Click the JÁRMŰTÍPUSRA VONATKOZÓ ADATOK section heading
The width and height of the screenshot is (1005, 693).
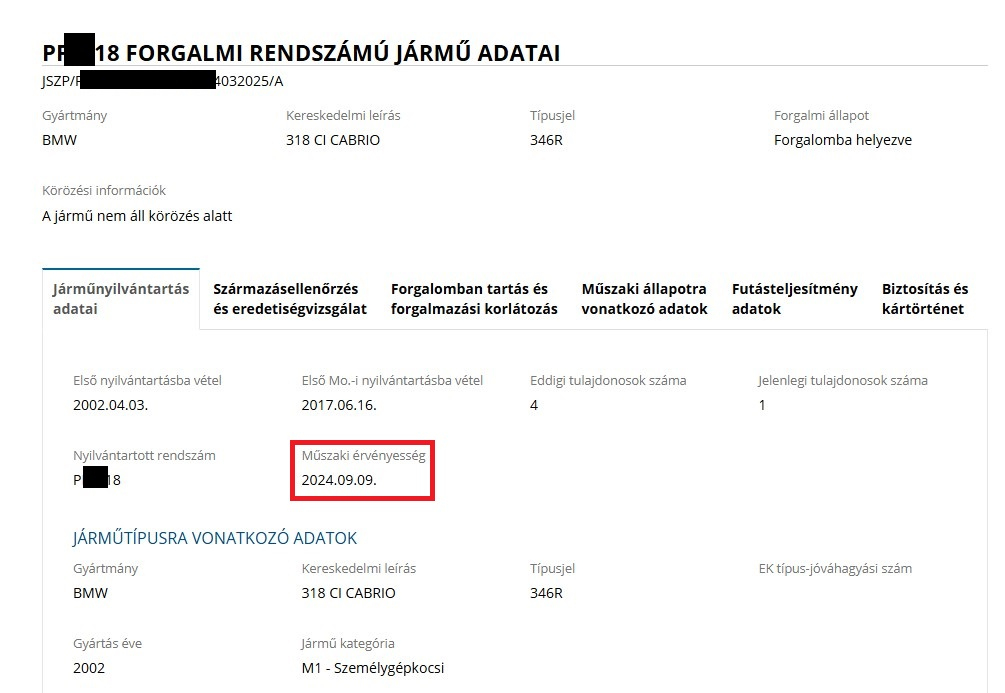pyautogui.click(x=215, y=538)
